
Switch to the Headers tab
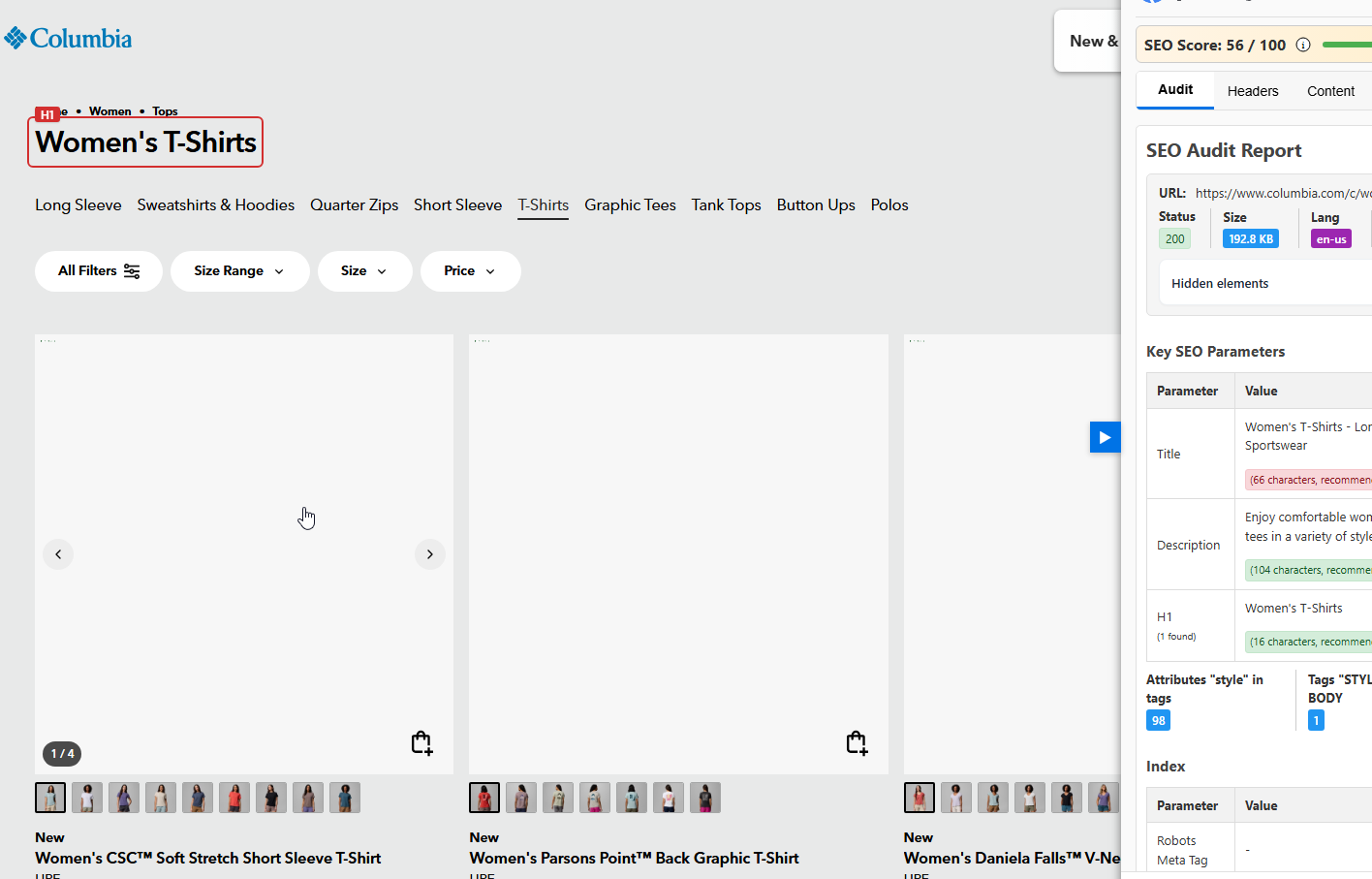click(x=1253, y=91)
